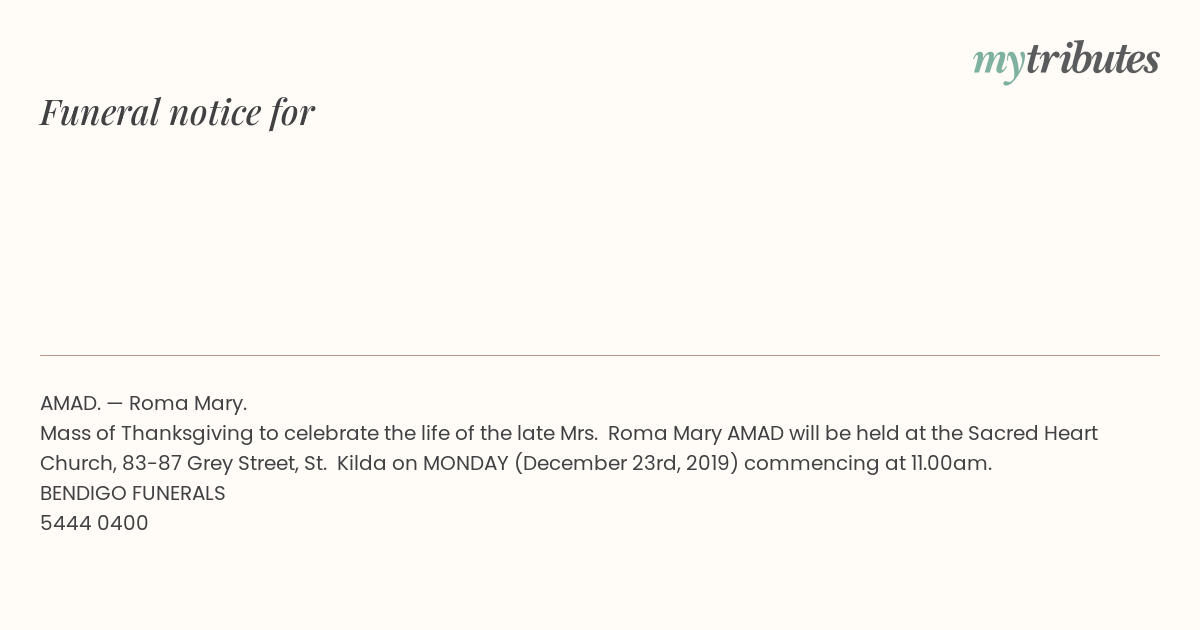Screen dimensions: 1200x630
Task: Click the horizontal divider line
Action: point(600,355)
